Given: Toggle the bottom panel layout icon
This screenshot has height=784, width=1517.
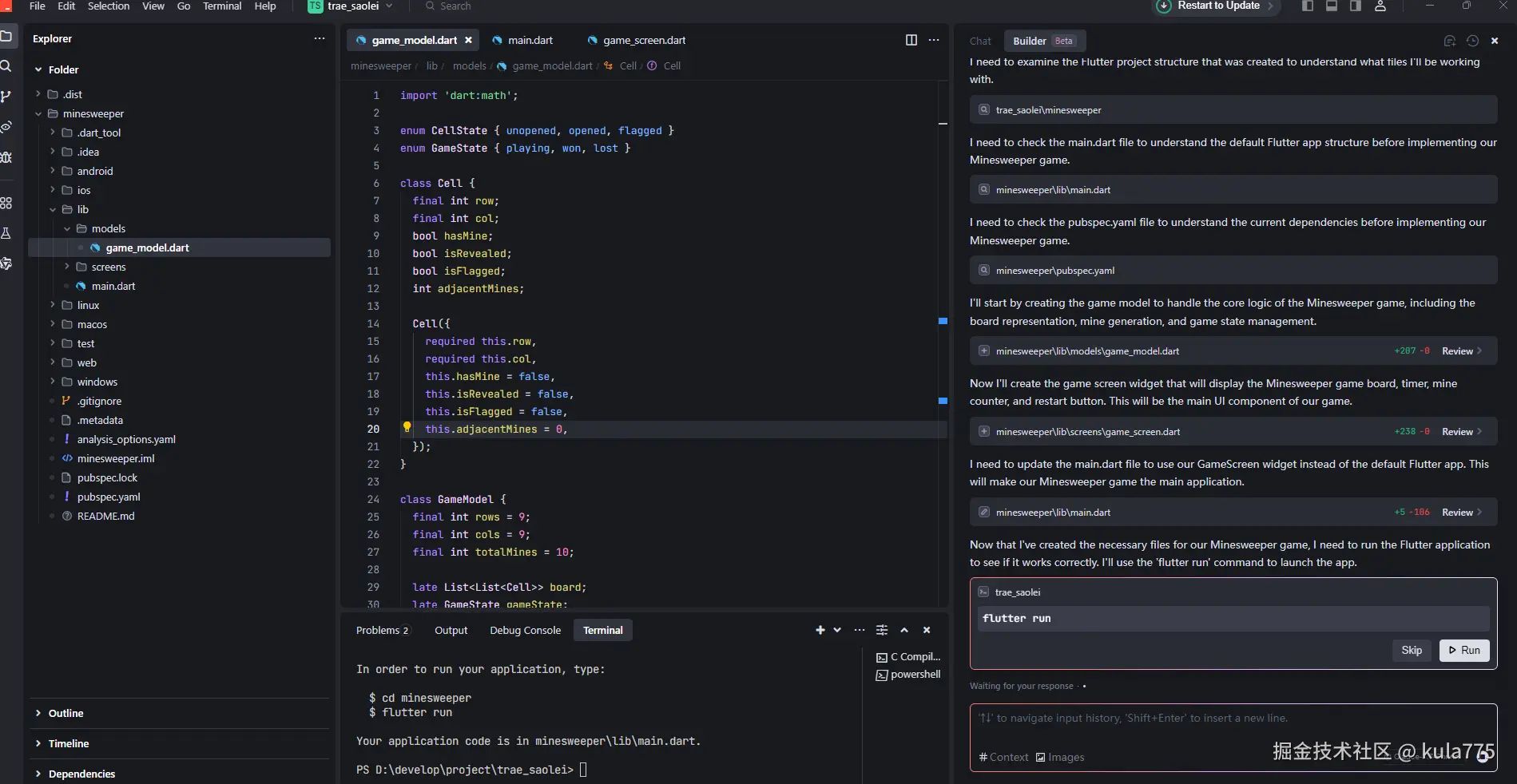Looking at the screenshot, I should pos(1332,6).
